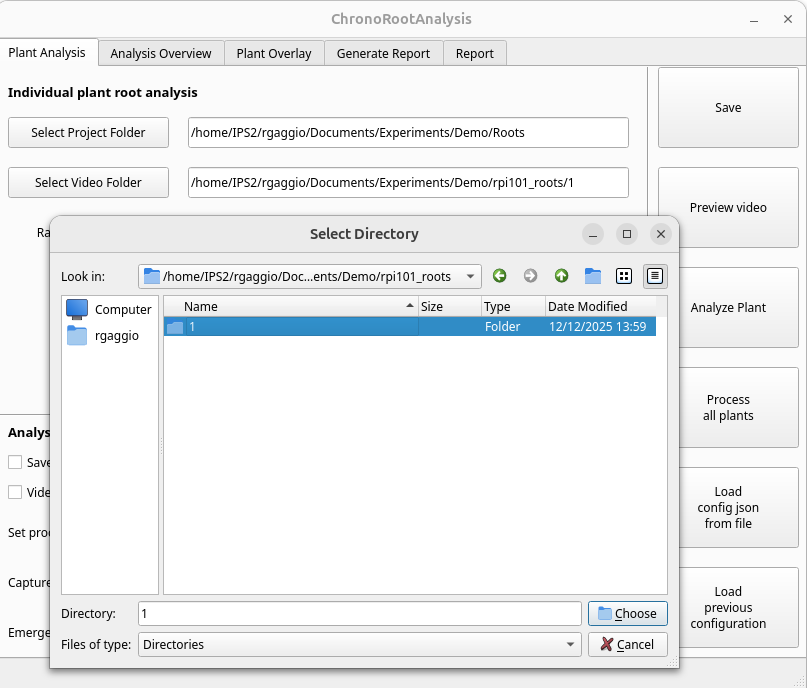Click the Analyze Plant button
Viewport: 807px width, 688px height.
pyautogui.click(x=728, y=307)
